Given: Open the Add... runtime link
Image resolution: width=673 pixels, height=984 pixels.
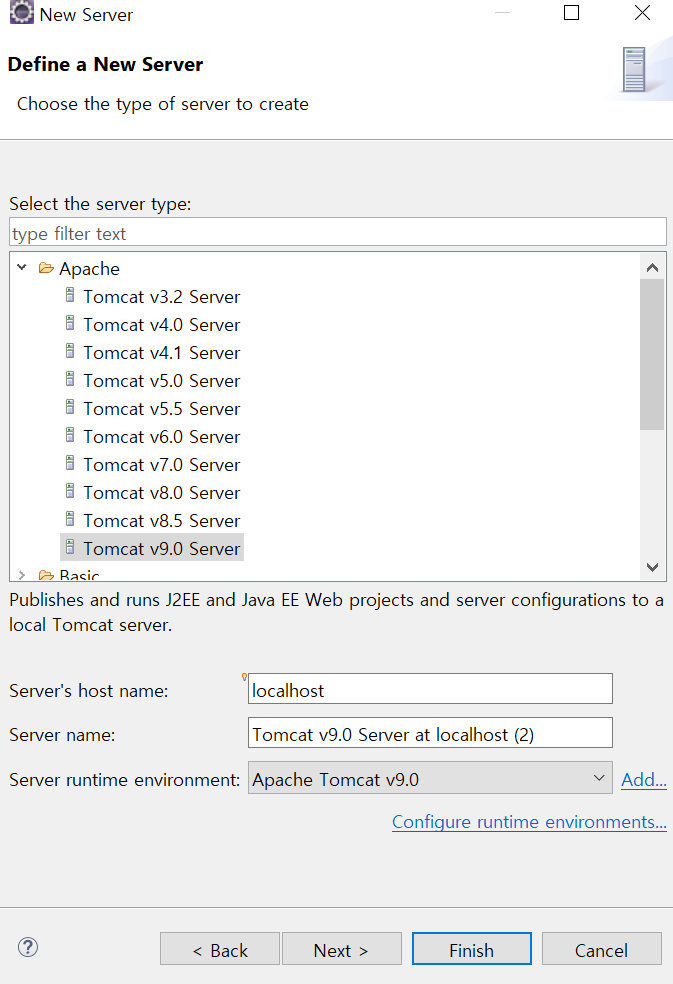Looking at the screenshot, I should (x=643, y=779).
